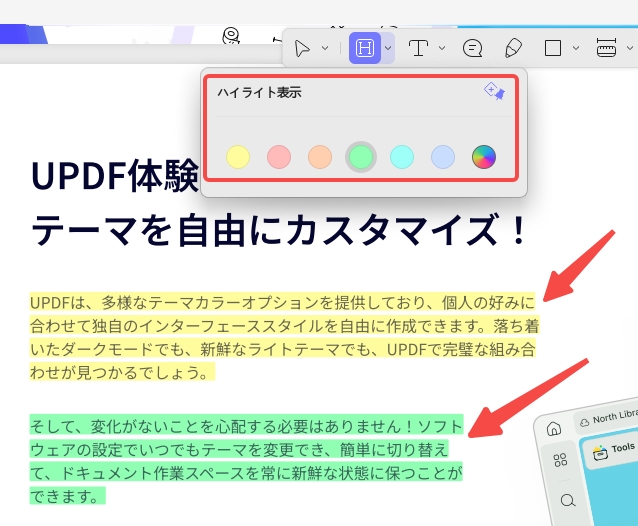
Task: Select the cursor pointer tool
Action: [302, 48]
